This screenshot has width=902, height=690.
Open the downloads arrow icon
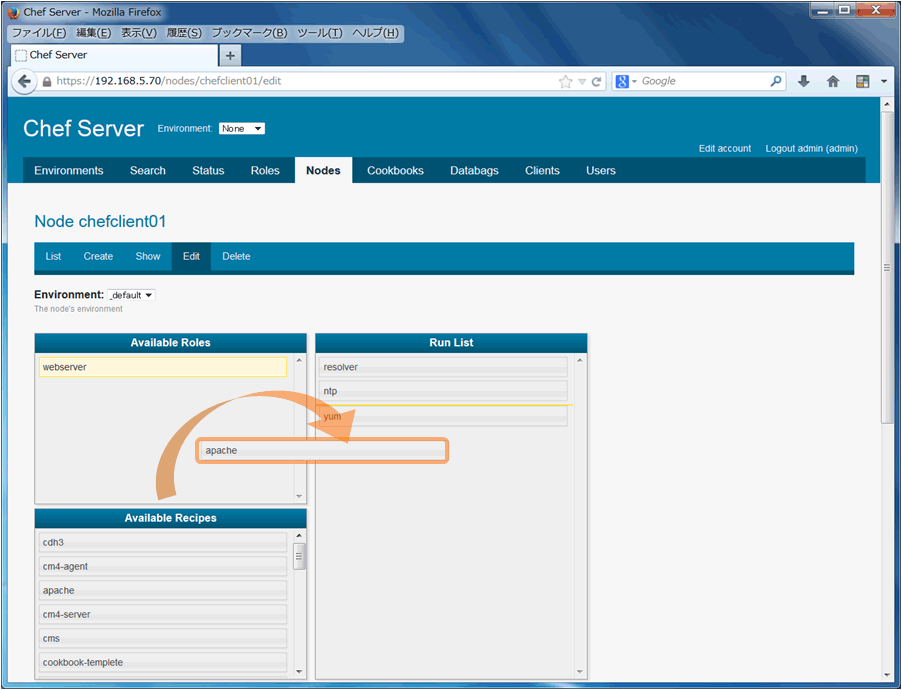[804, 81]
